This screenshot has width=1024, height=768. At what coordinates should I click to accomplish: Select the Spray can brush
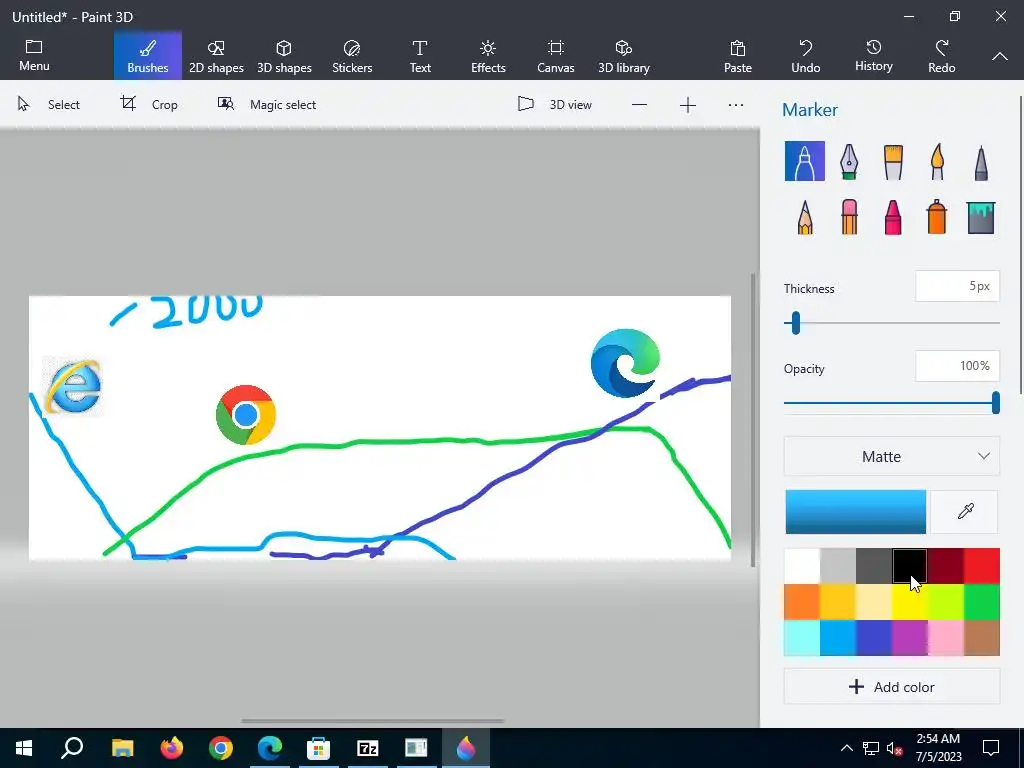(937, 217)
